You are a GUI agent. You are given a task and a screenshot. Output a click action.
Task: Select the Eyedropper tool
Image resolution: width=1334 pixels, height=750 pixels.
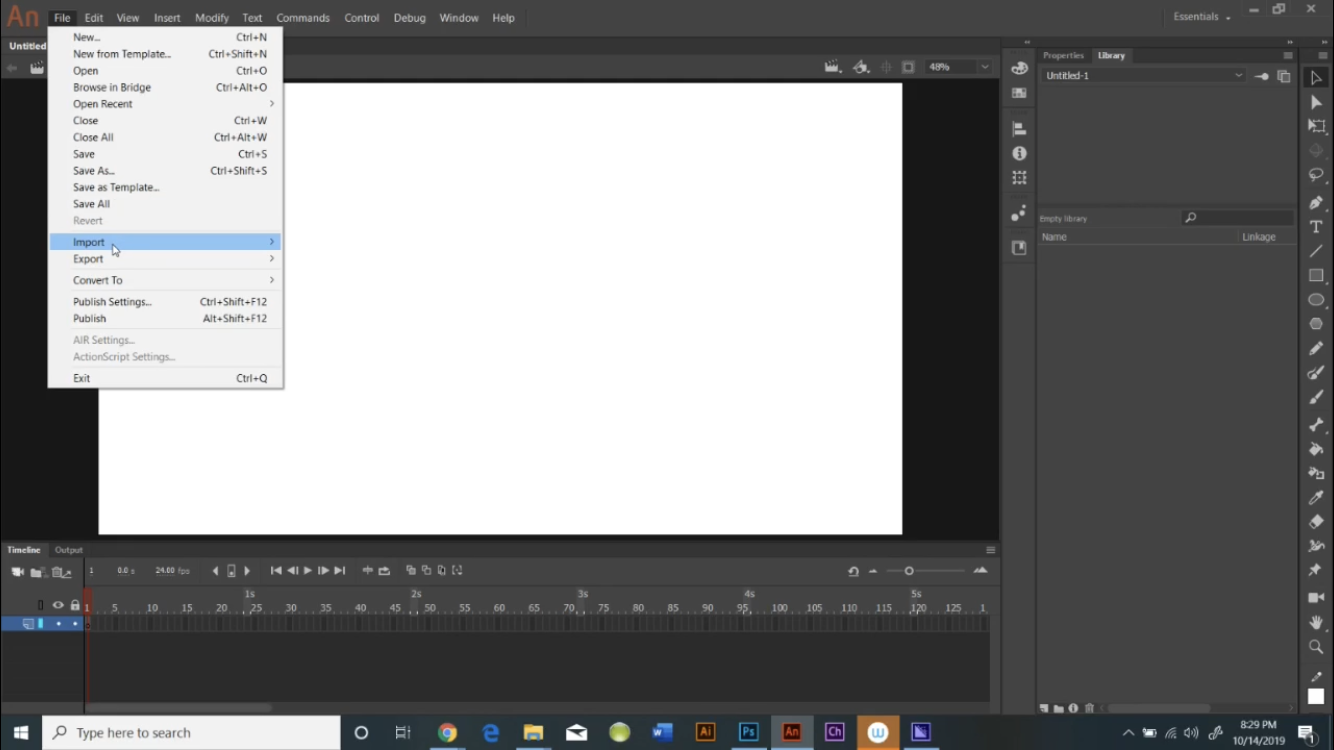click(1316, 497)
